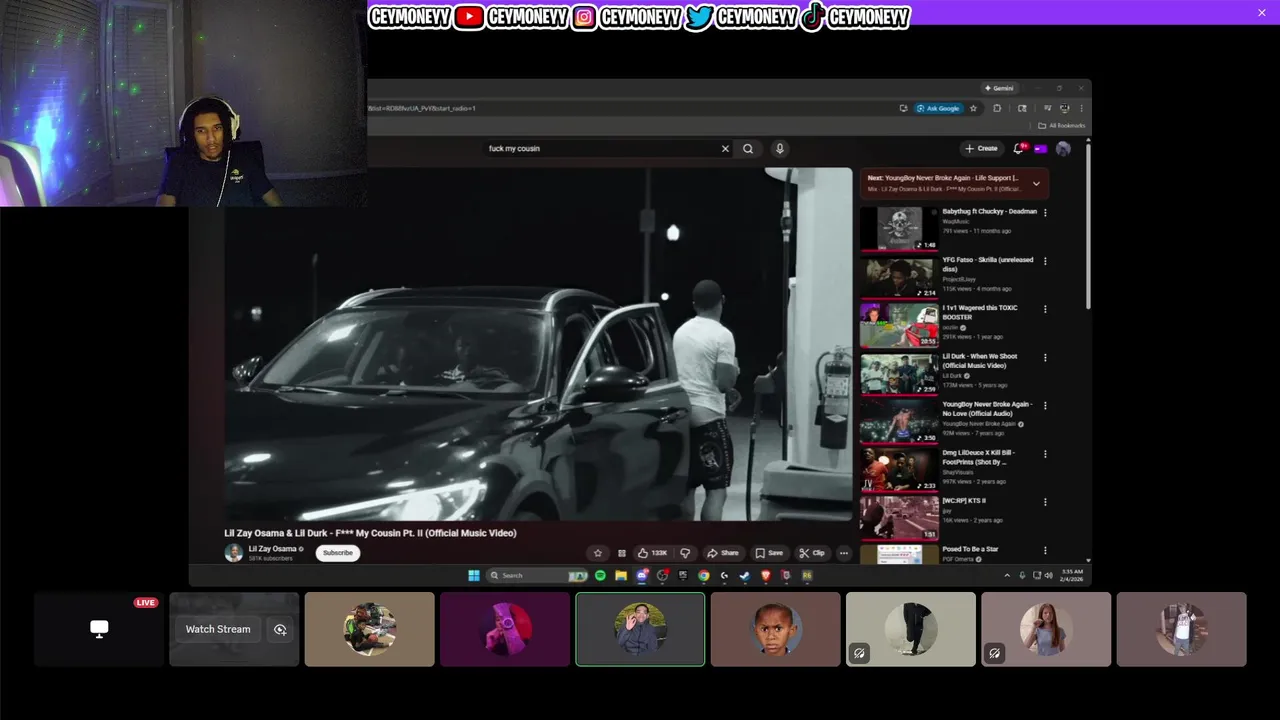The height and width of the screenshot is (720, 1280).
Task: Open options for Posed To Be a Star
Action: 1045,550
